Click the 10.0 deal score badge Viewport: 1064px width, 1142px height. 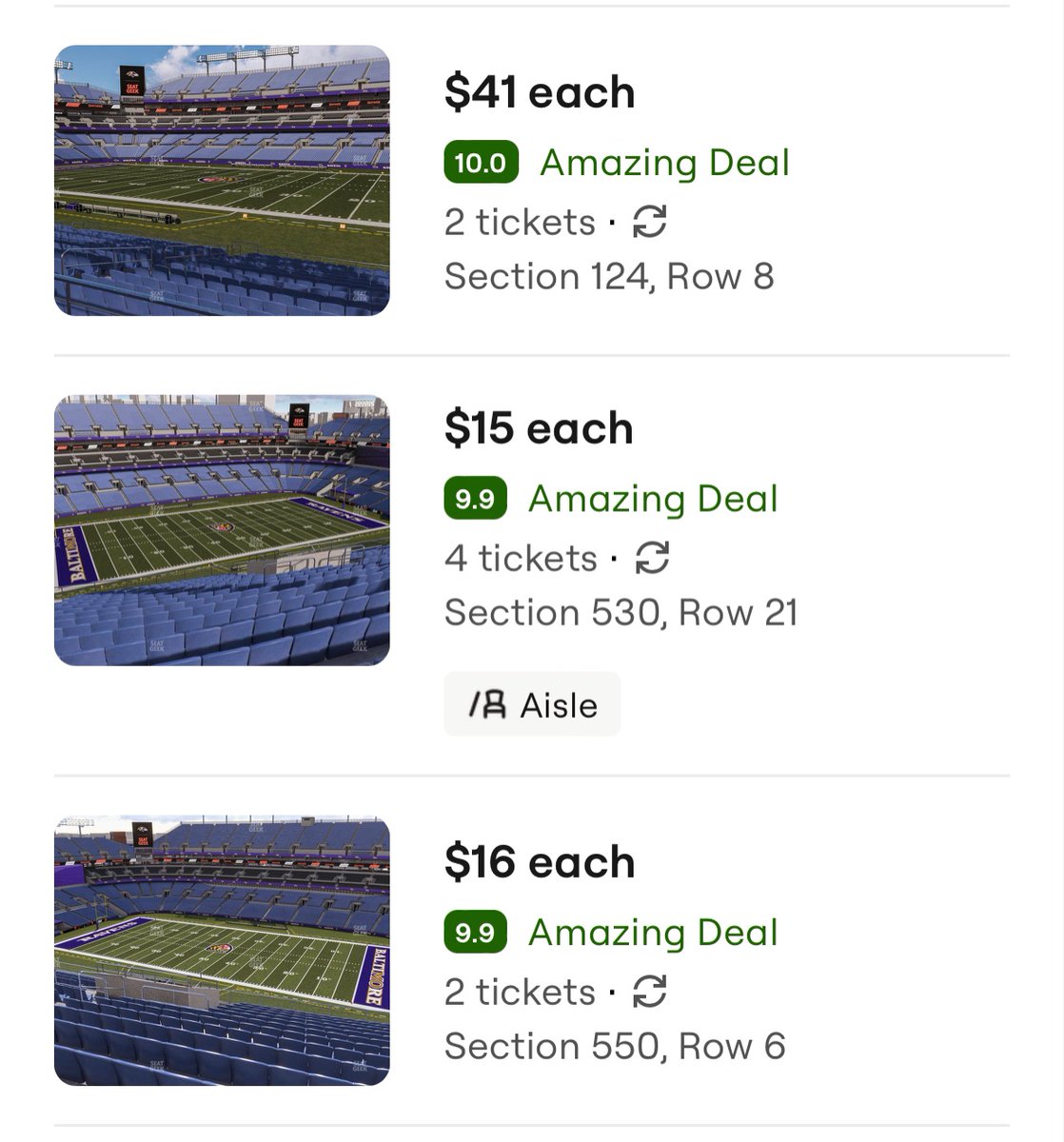pos(481,163)
